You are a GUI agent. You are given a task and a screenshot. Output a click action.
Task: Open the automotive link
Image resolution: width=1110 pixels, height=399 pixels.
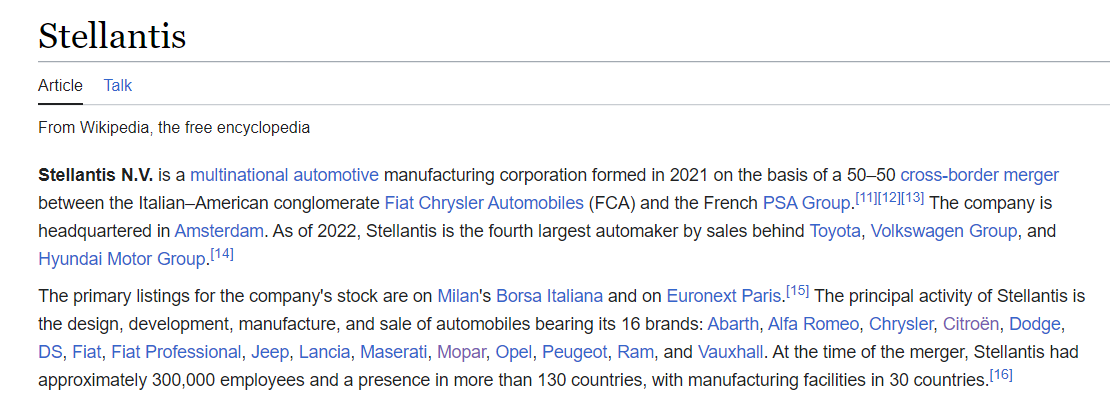click(x=336, y=175)
